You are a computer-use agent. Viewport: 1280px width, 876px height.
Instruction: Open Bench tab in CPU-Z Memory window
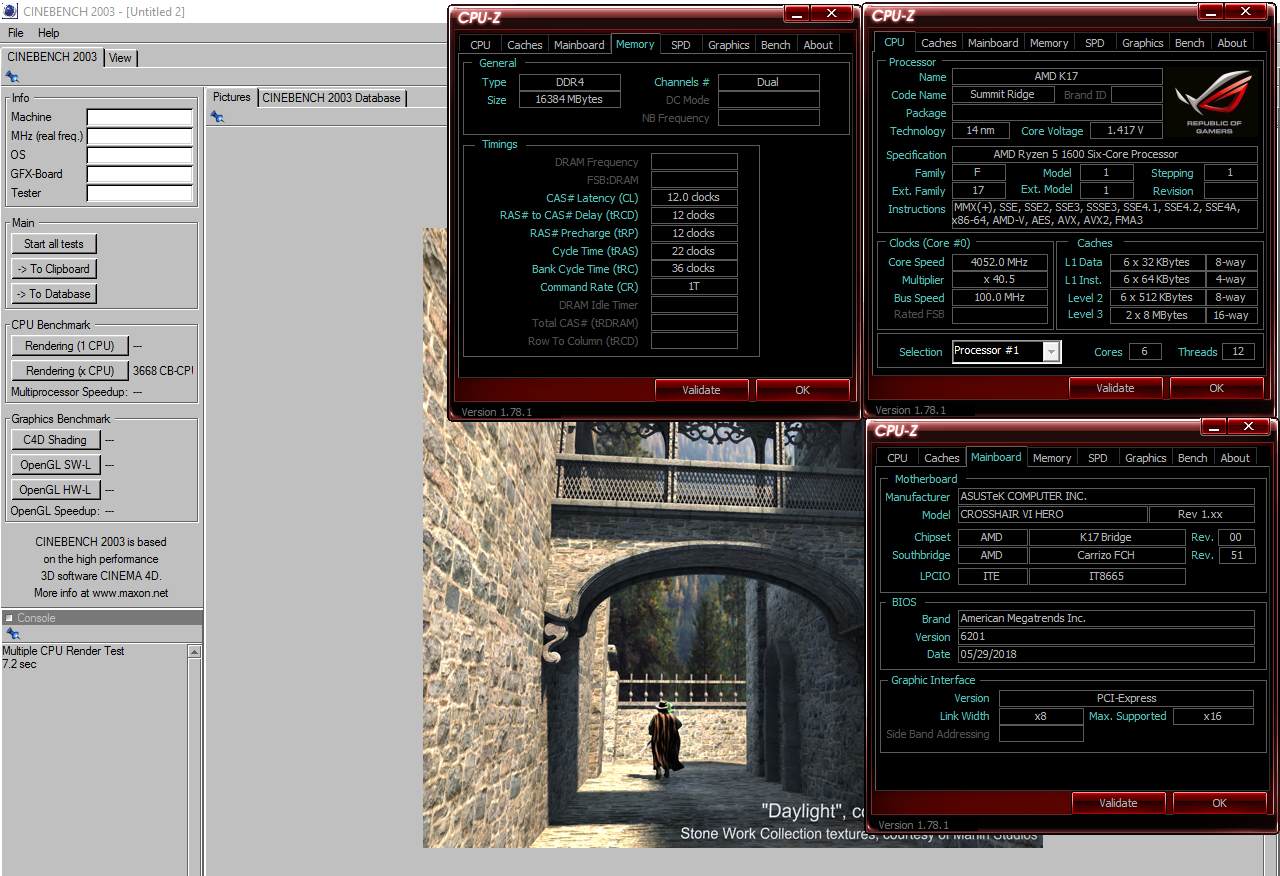pyautogui.click(x=775, y=45)
